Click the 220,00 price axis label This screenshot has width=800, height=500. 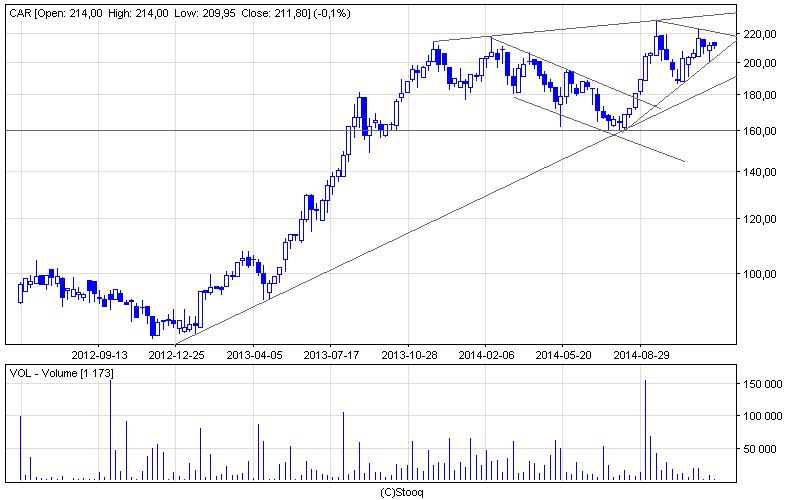point(760,34)
